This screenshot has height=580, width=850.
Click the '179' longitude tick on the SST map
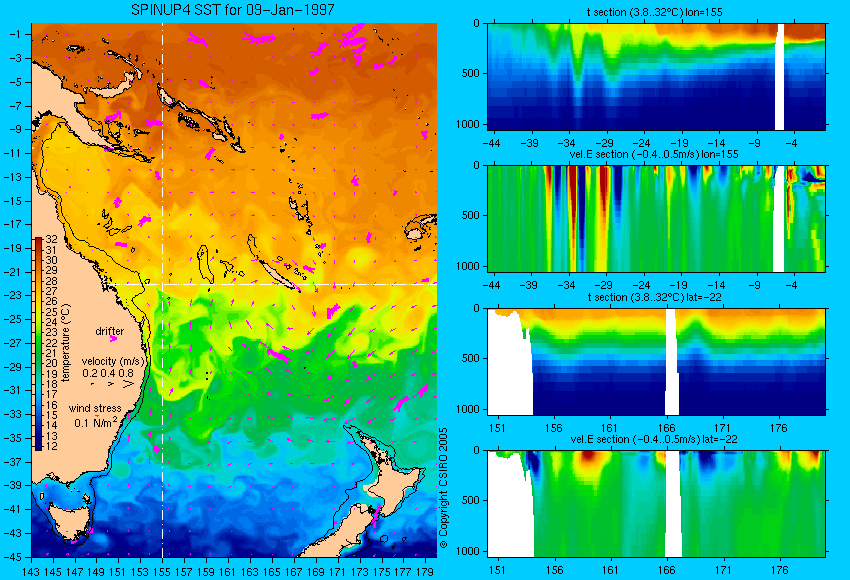tap(425, 571)
